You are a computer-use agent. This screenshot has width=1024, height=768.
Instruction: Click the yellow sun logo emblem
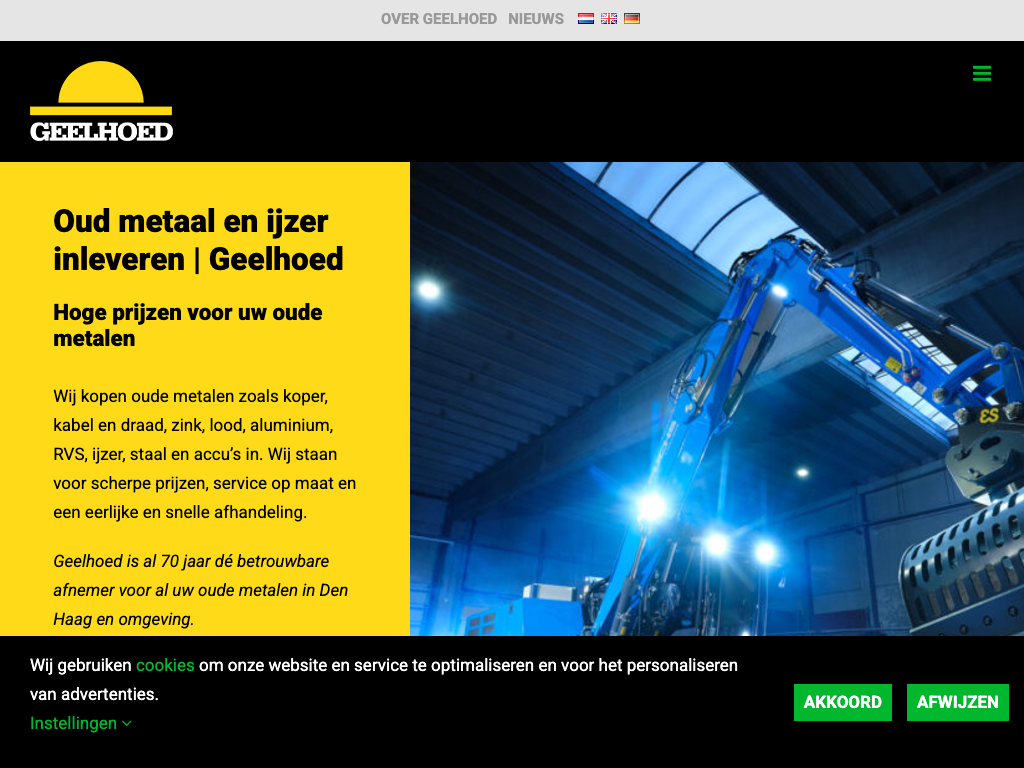pyautogui.click(x=101, y=84)
